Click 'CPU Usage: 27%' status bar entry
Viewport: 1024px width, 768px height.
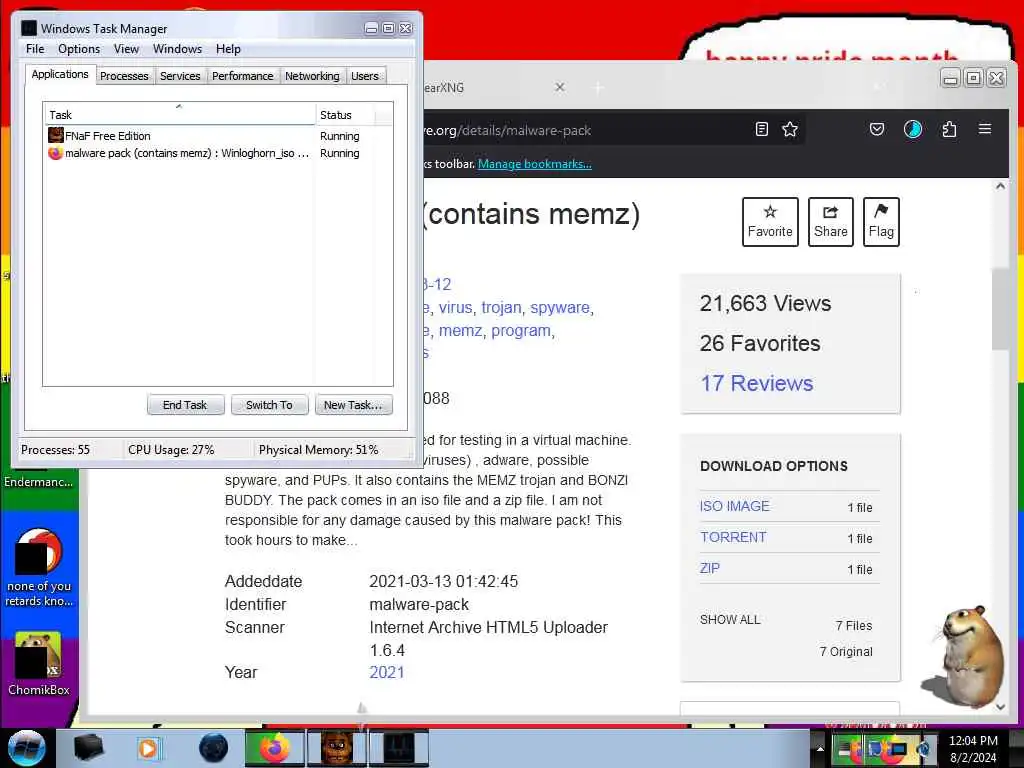pyautogui.click(x=171, y=450)
